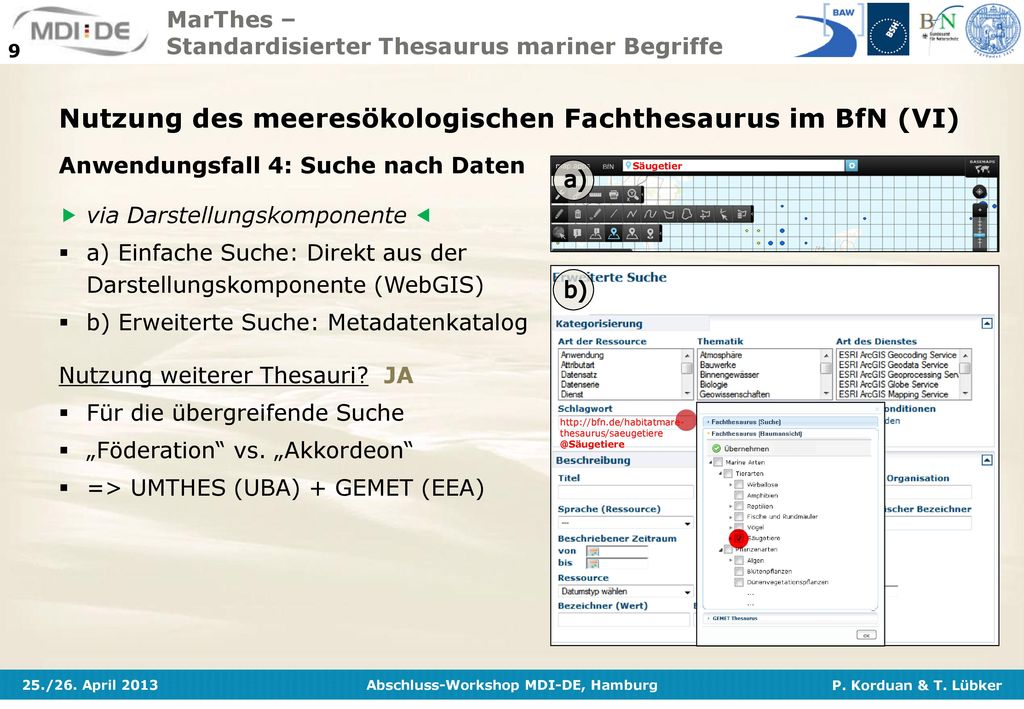Collapse the Tierarten tree node
Viewport: 1024px width, 709px height.
point(721,473)
